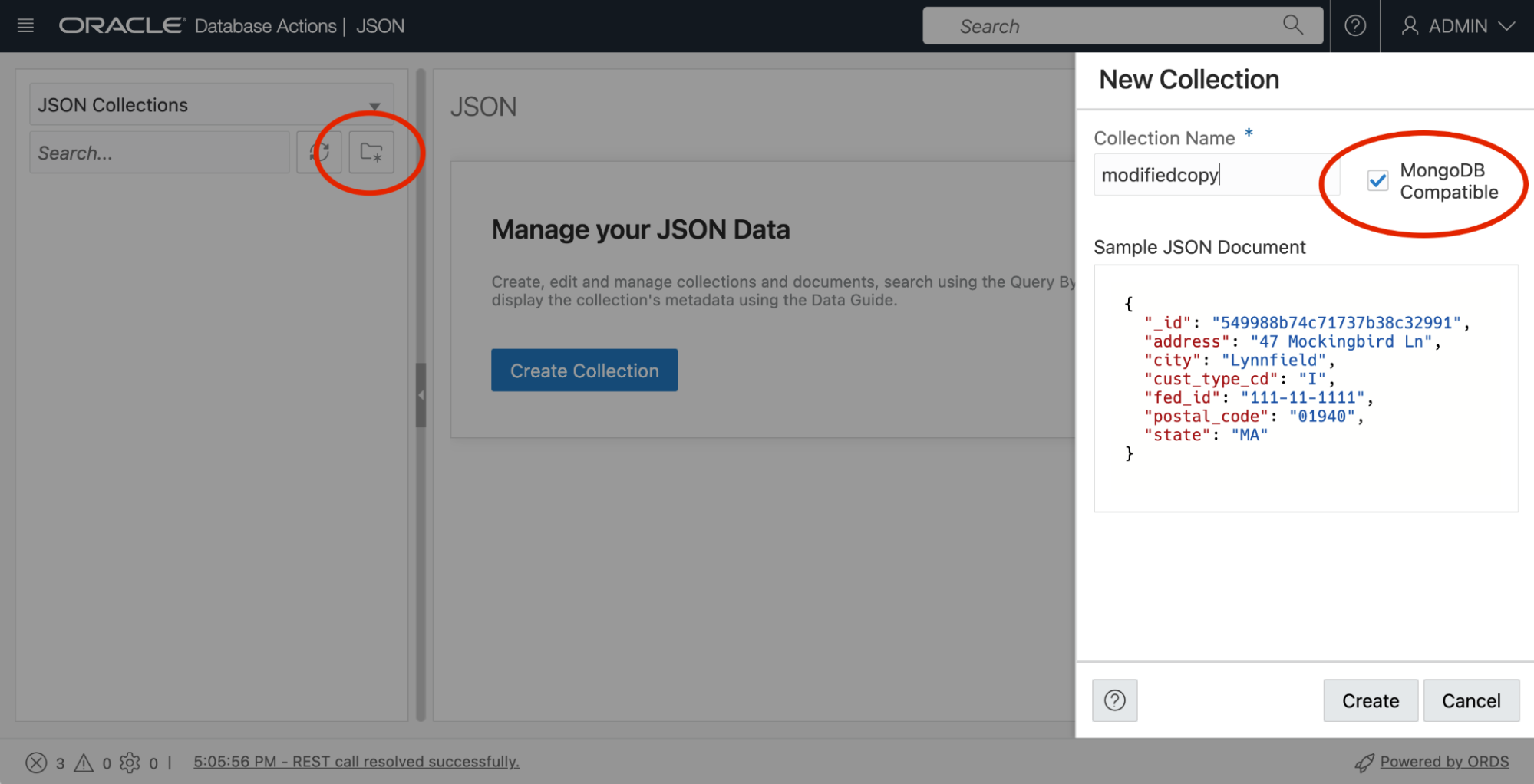Uncheck the MongoDB Compatible checkbox
The height and width of the screenshot is (784, 1534).
coord(1377,181)
